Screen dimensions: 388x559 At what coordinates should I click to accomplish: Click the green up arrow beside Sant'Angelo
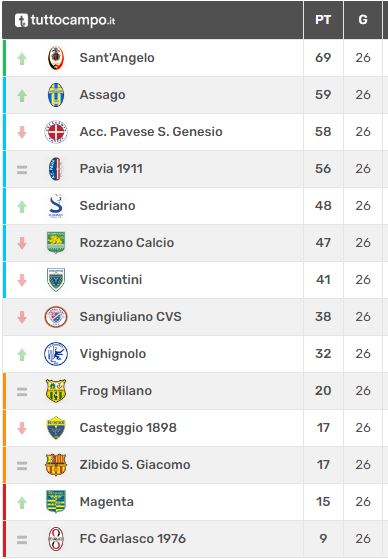coord(22,58)
